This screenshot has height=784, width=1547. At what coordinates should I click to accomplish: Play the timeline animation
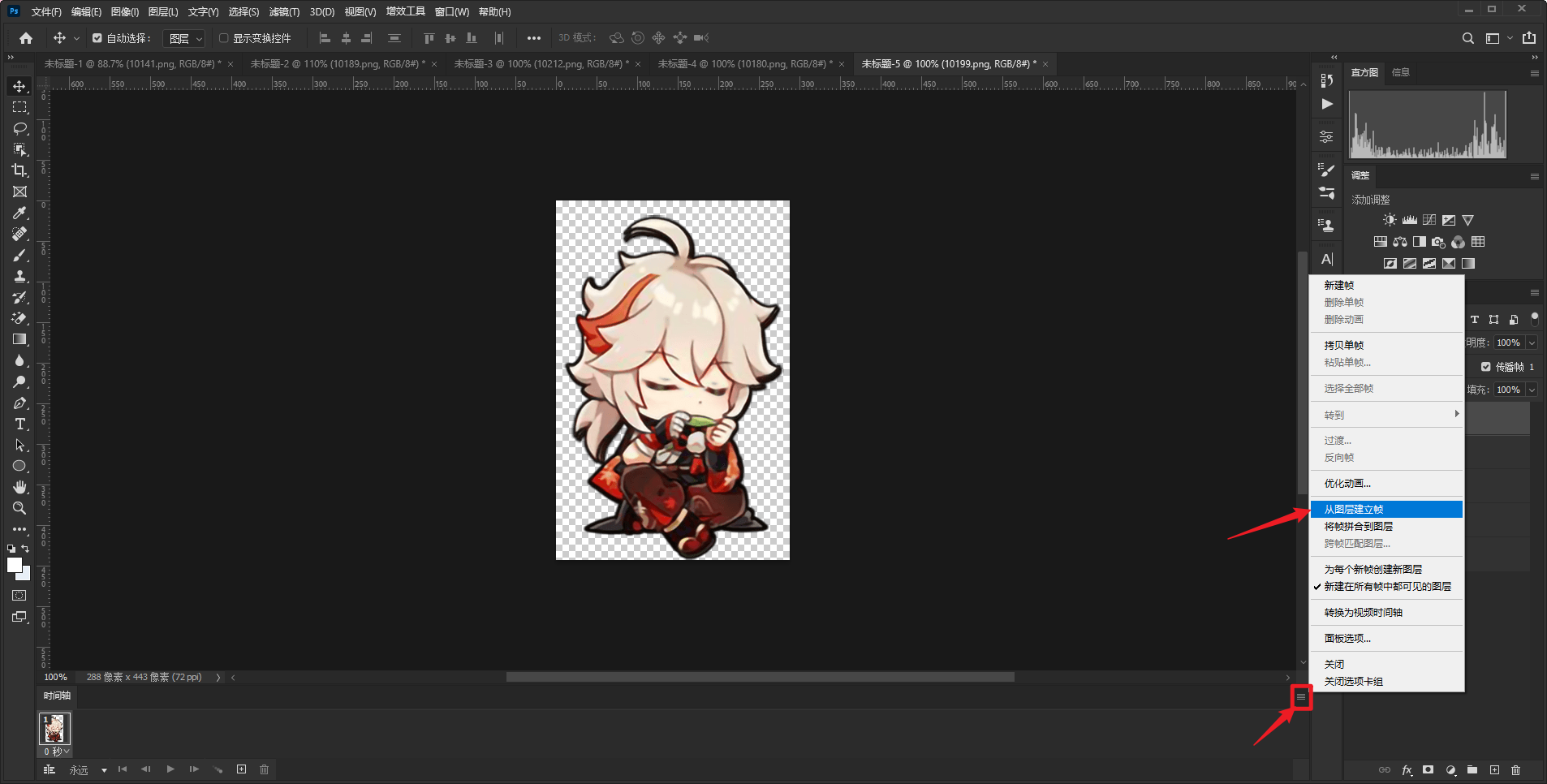click(170, 769)
